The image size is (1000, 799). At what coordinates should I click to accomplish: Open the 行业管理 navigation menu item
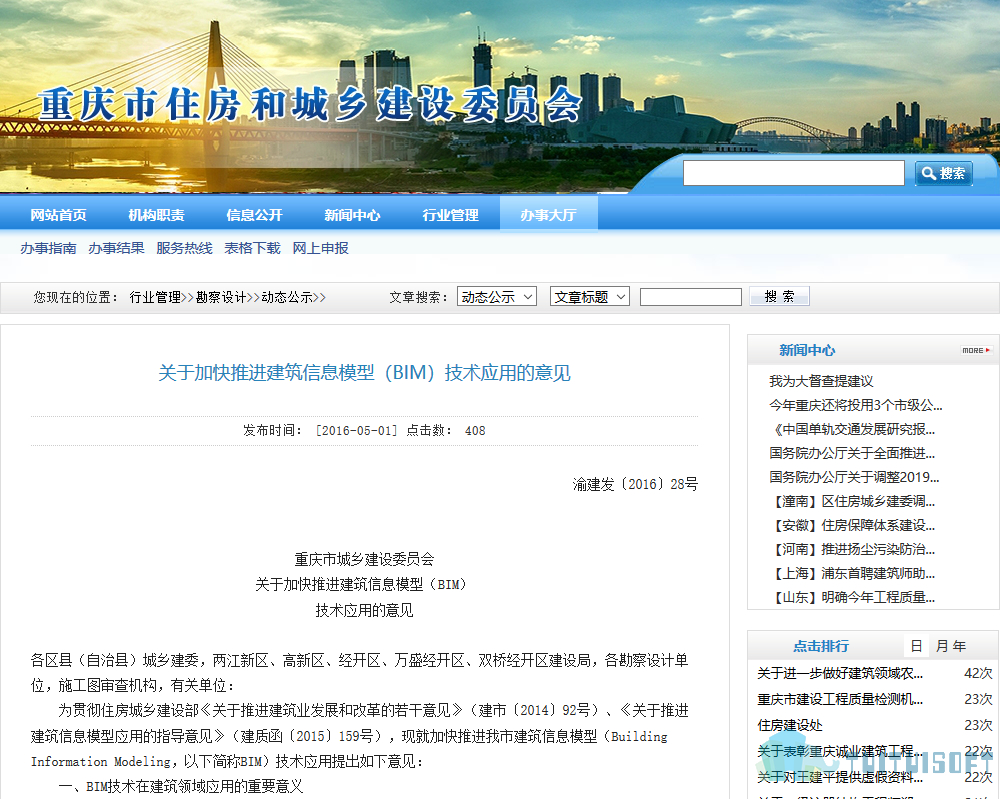(450, 215)
